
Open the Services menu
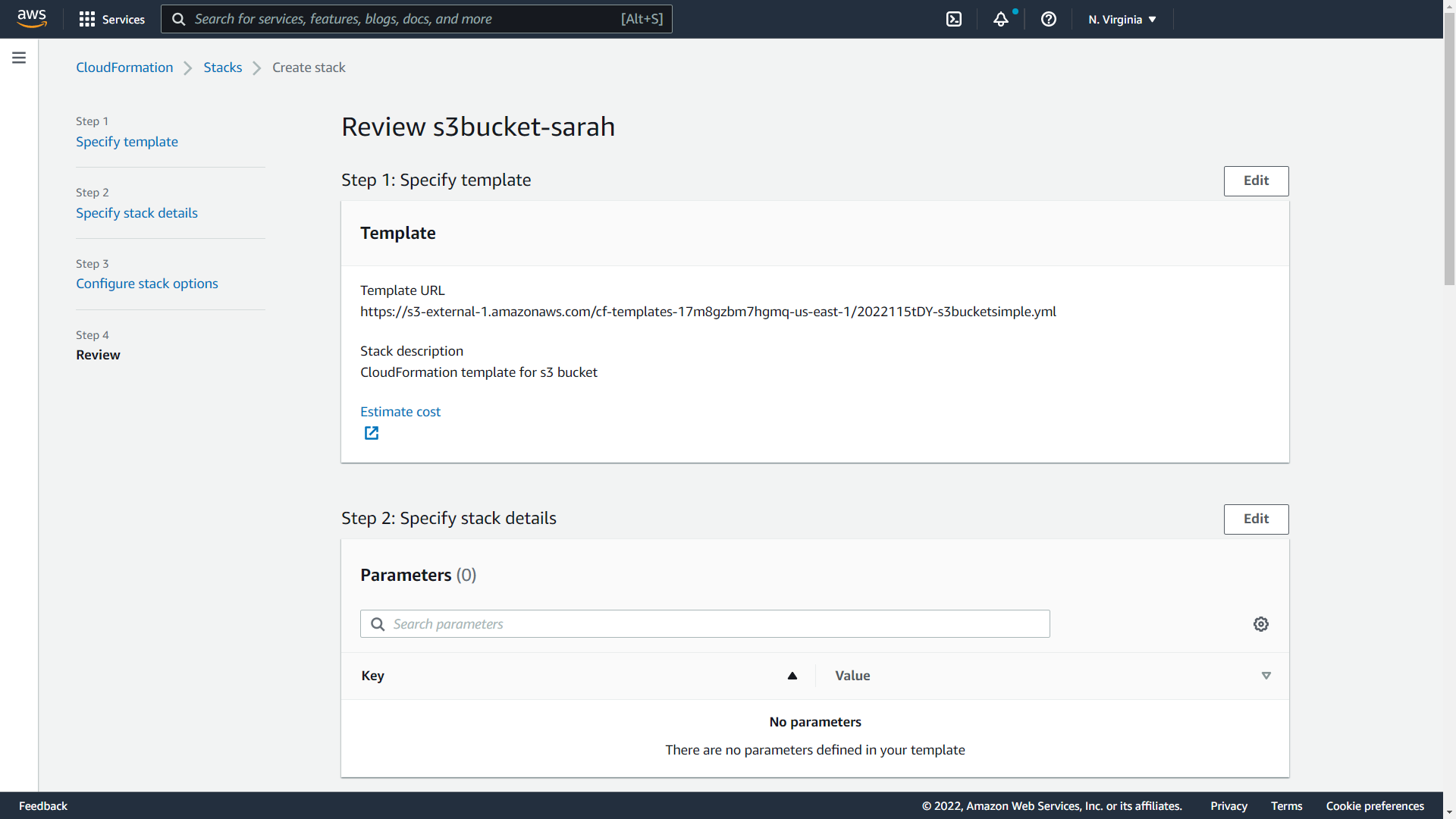coord(112,19)
